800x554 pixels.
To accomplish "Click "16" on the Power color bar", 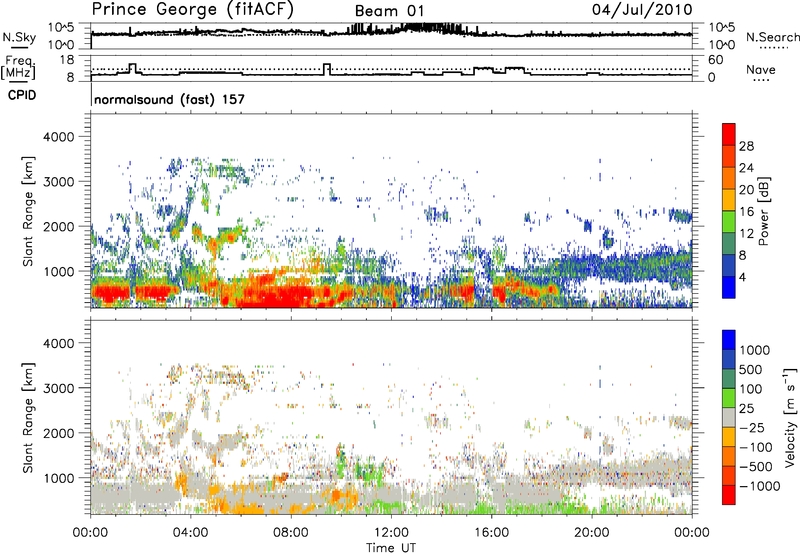I will pyautogui.click(x=746, y=212).
